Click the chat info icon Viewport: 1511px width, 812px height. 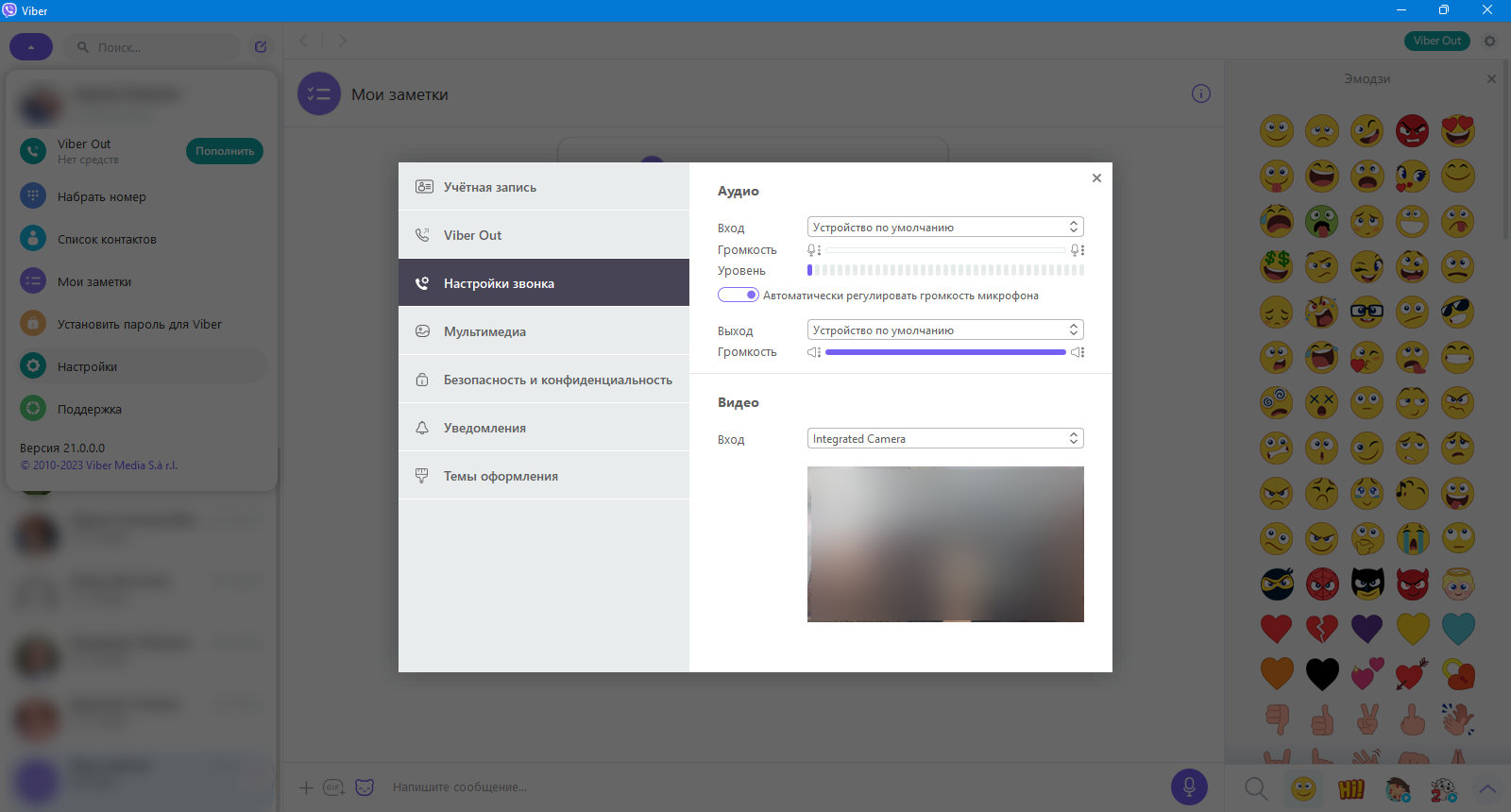click(1200, 93)
